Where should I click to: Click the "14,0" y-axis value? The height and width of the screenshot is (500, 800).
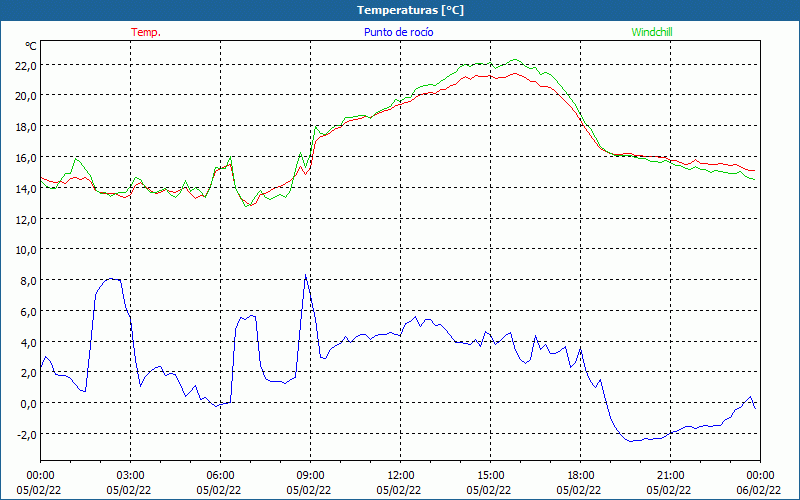(26, 189)
